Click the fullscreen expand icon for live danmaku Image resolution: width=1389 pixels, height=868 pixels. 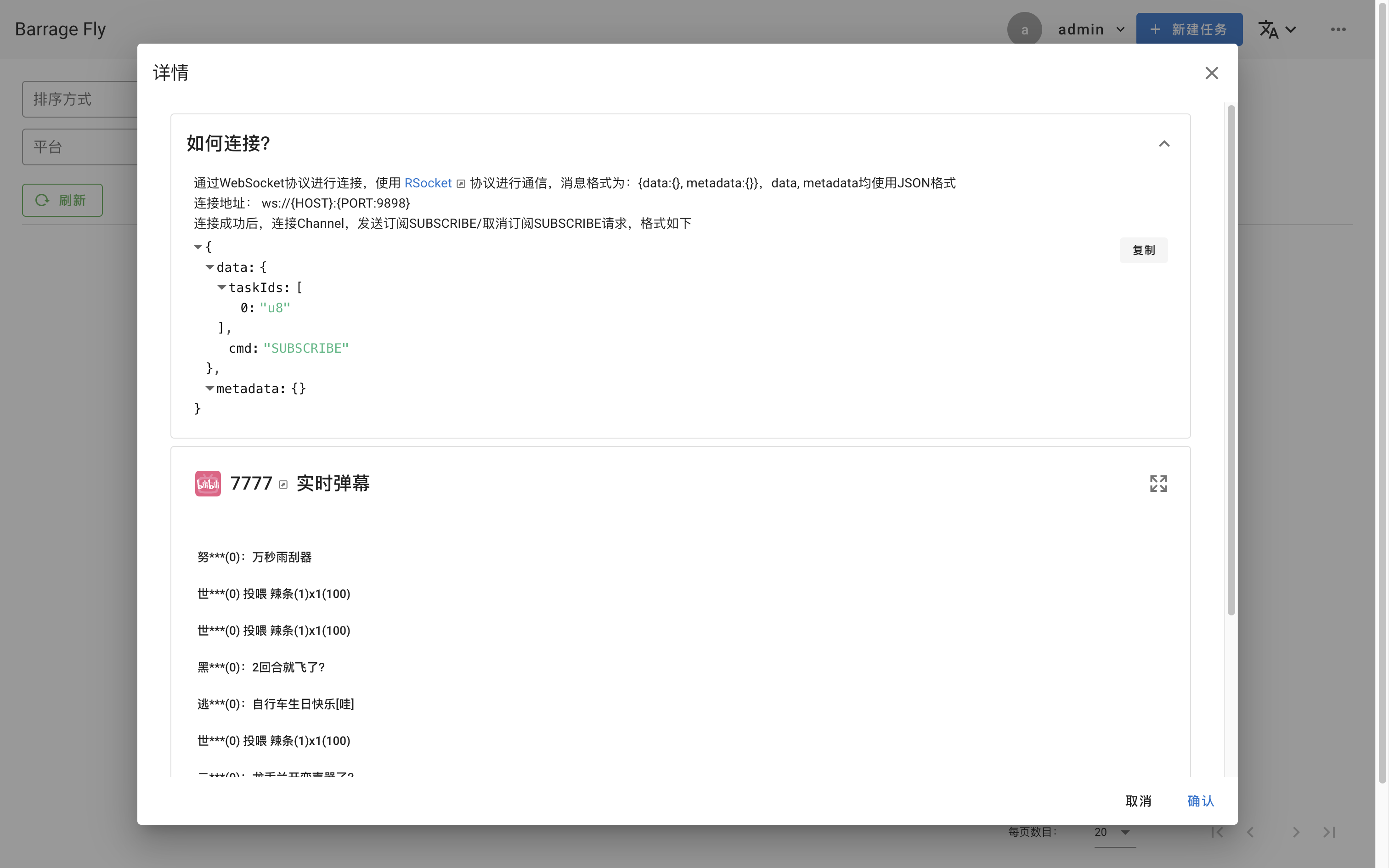tap(1157, 483)
